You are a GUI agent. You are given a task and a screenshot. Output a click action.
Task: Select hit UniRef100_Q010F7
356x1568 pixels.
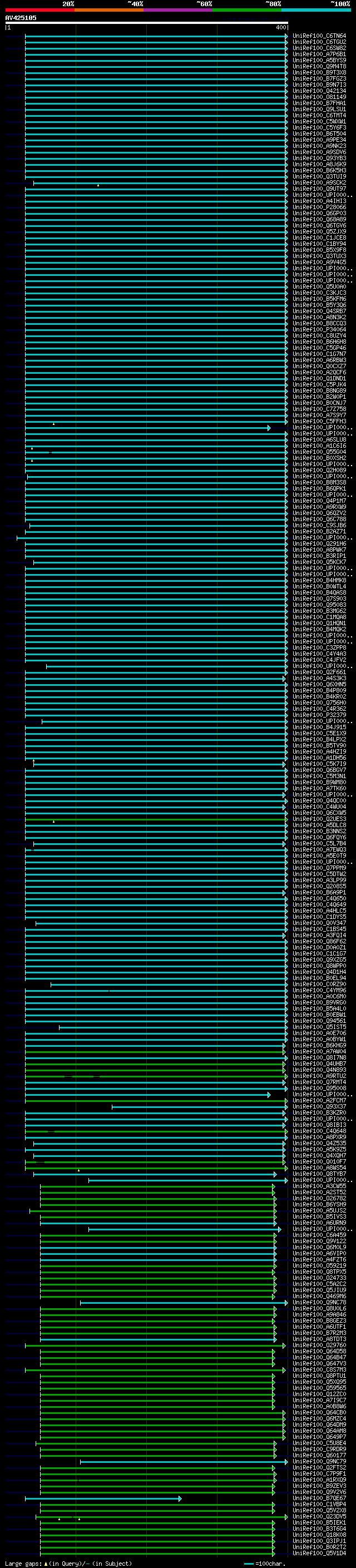(x=319, y=1161)
